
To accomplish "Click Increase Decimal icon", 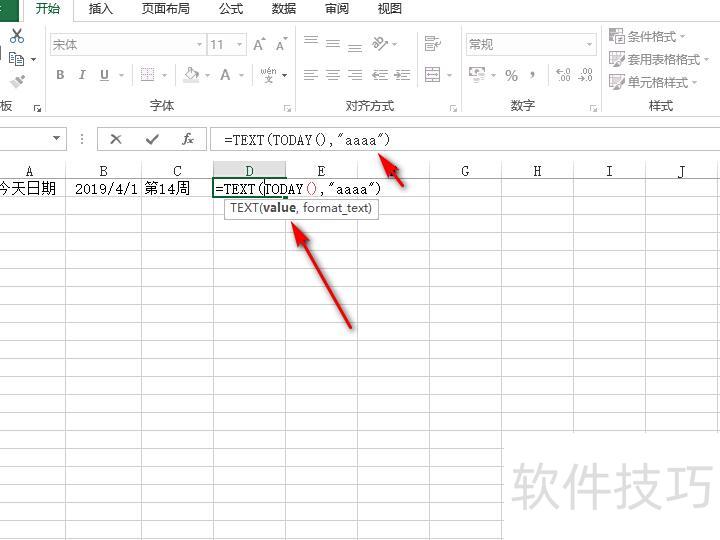I will pyautogui.click(x=563, y=74).
